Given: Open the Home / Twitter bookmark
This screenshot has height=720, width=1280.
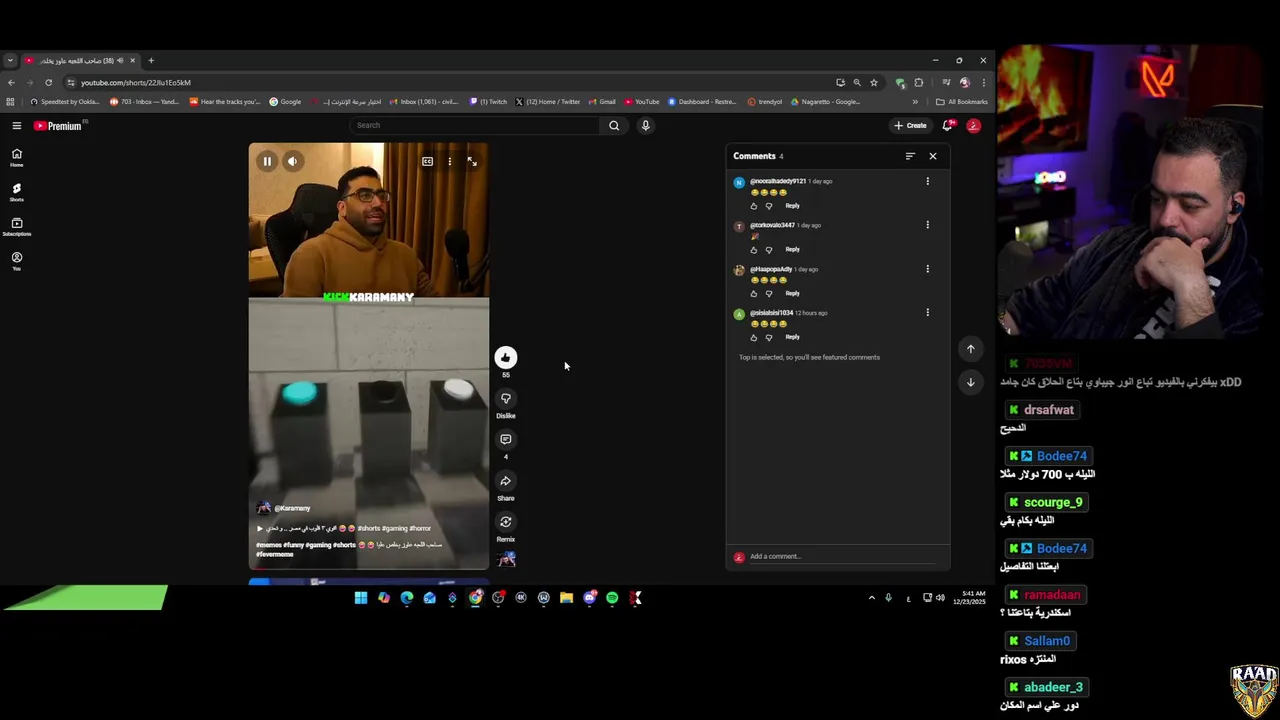Looking at the screenshot, I should pyautogui.click(x=548, y=101).
